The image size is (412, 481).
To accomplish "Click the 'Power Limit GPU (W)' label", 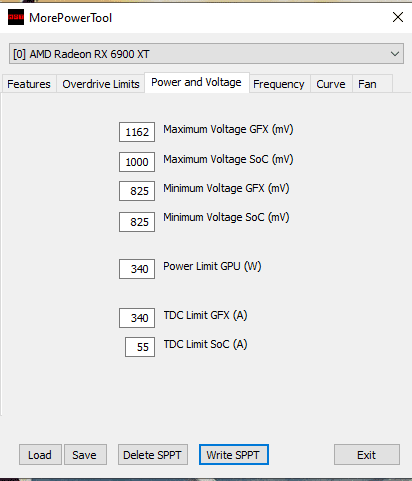I will (x=212, y=266).
